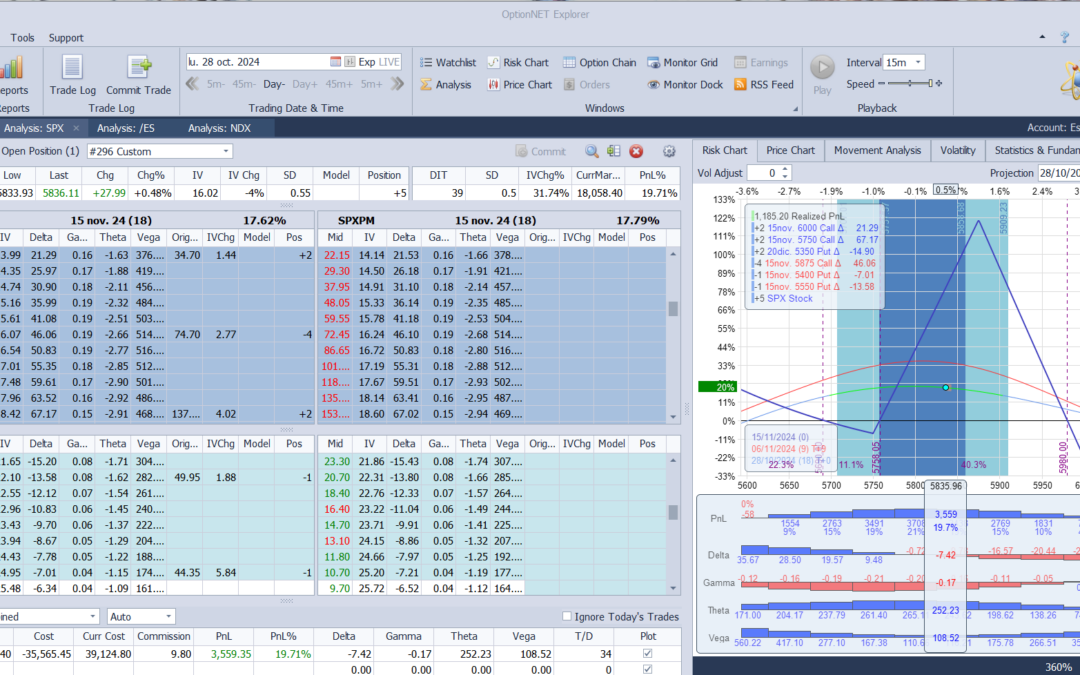Click the Speed slider minus end
This screenshot has width=1080, height=675.
tap(881, 83)
